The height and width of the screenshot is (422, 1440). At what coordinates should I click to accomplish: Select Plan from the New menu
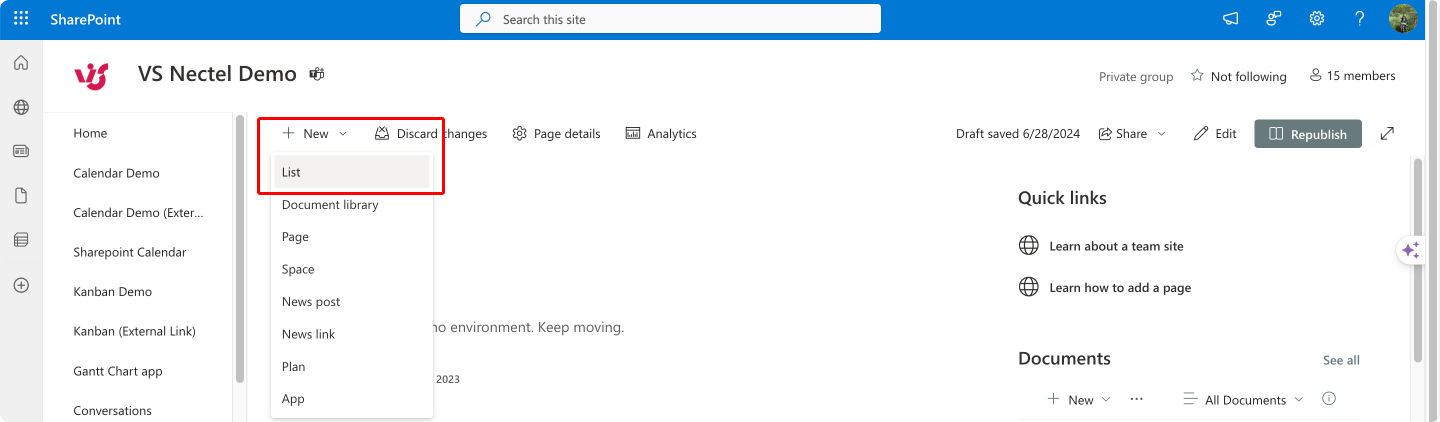point(352,367)
